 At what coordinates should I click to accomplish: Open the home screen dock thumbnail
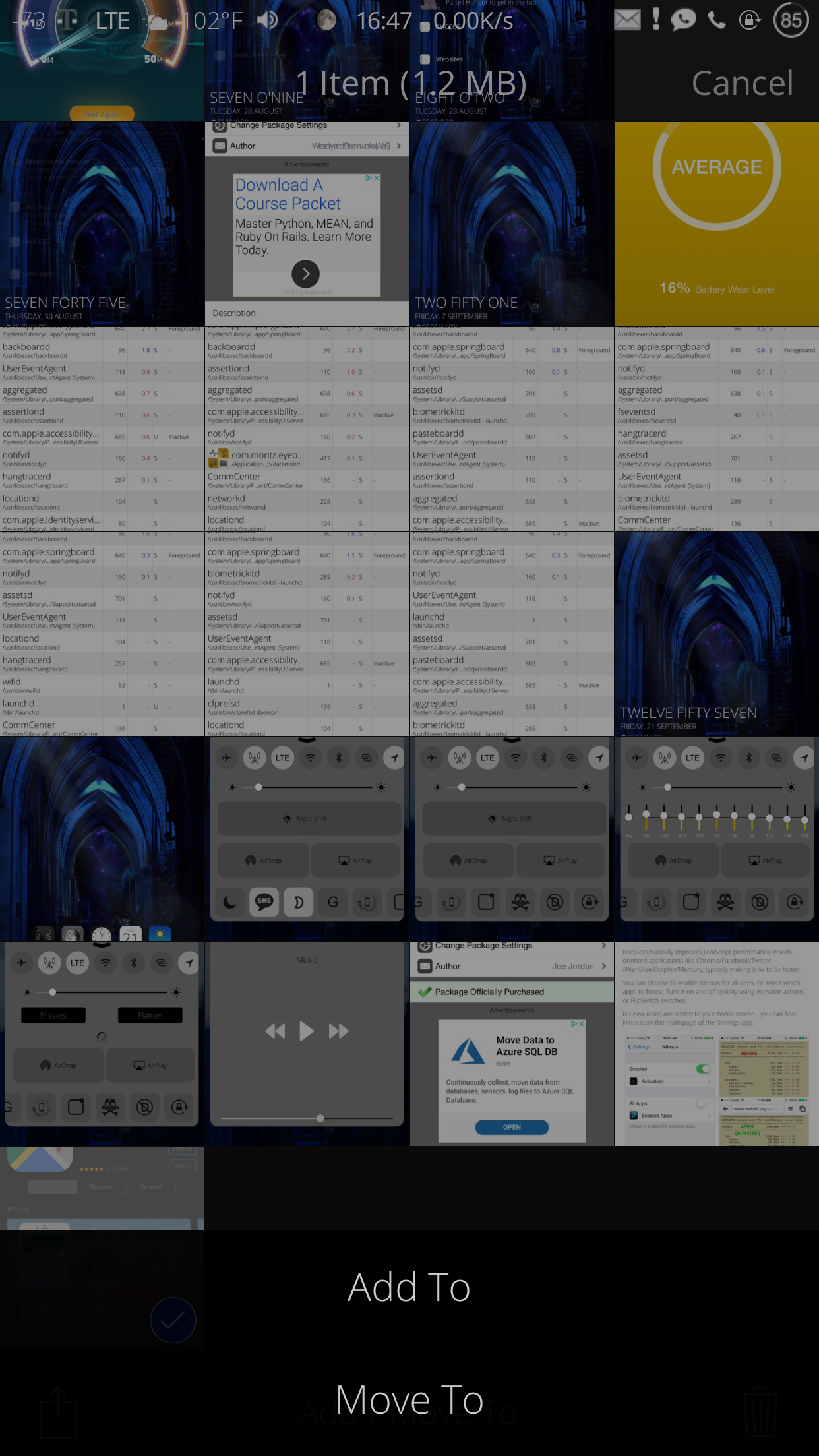pyautogui.click(x=102, y=839)
